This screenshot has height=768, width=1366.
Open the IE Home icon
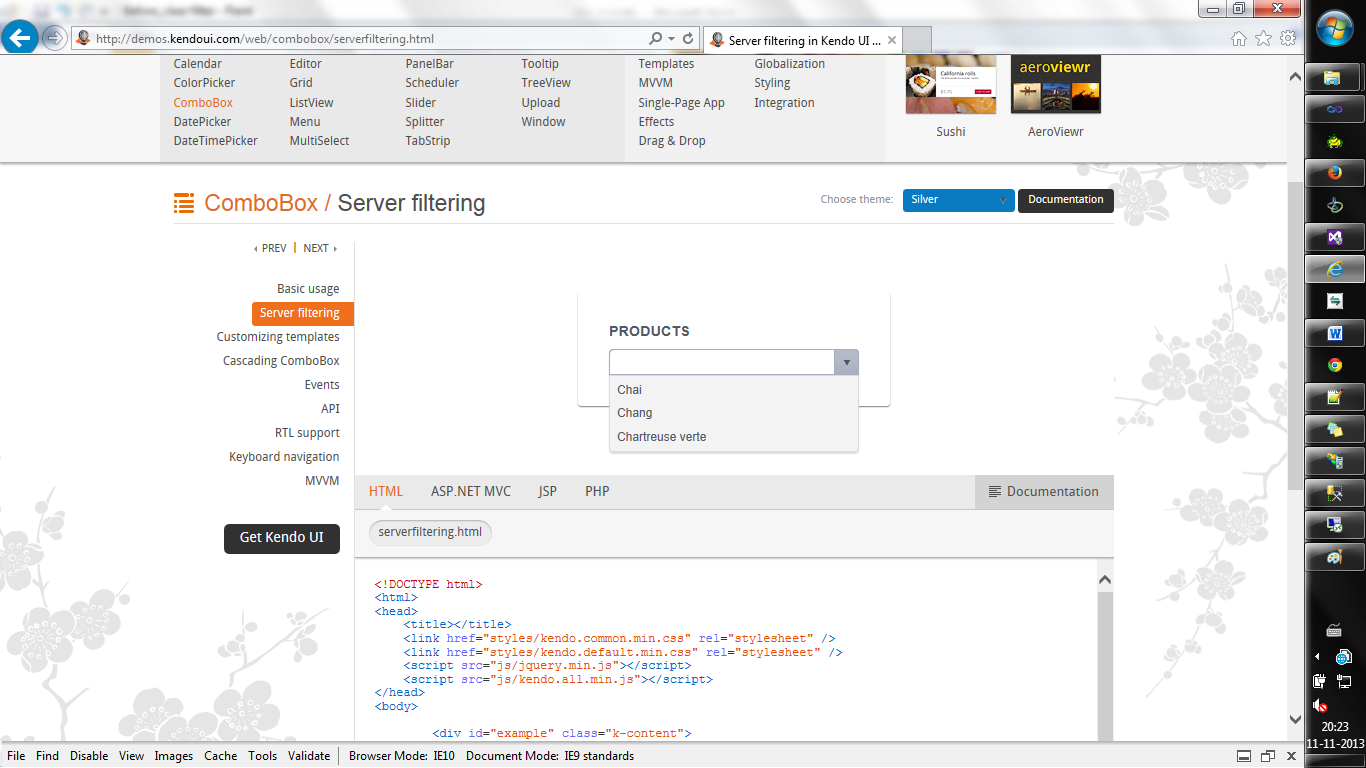point(1238,39)
